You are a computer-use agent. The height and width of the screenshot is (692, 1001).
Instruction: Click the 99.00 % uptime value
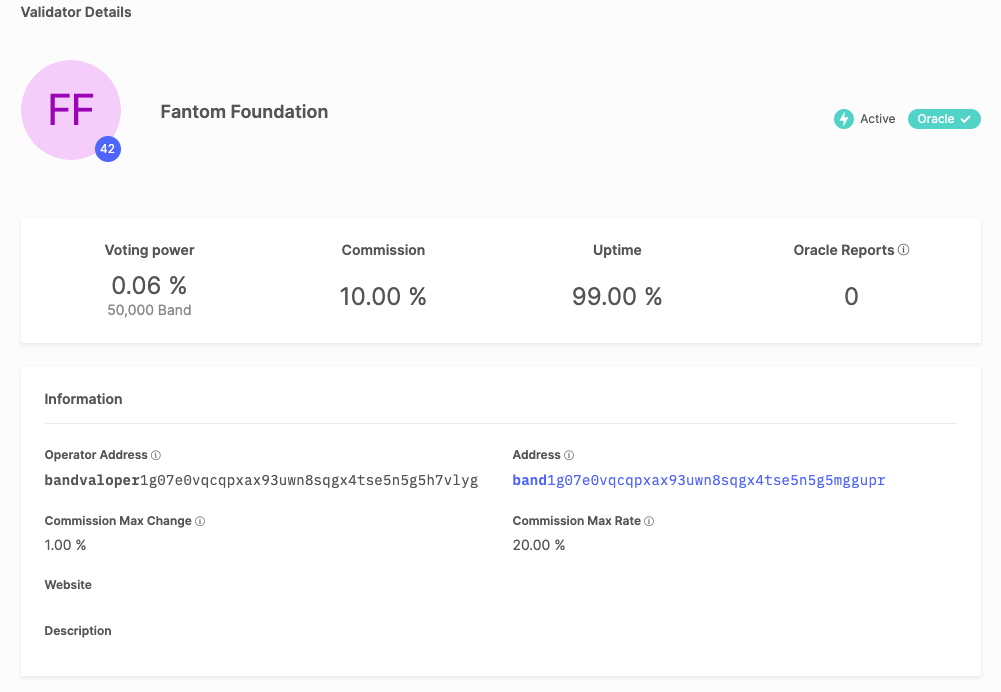click(x=617, y=296)
